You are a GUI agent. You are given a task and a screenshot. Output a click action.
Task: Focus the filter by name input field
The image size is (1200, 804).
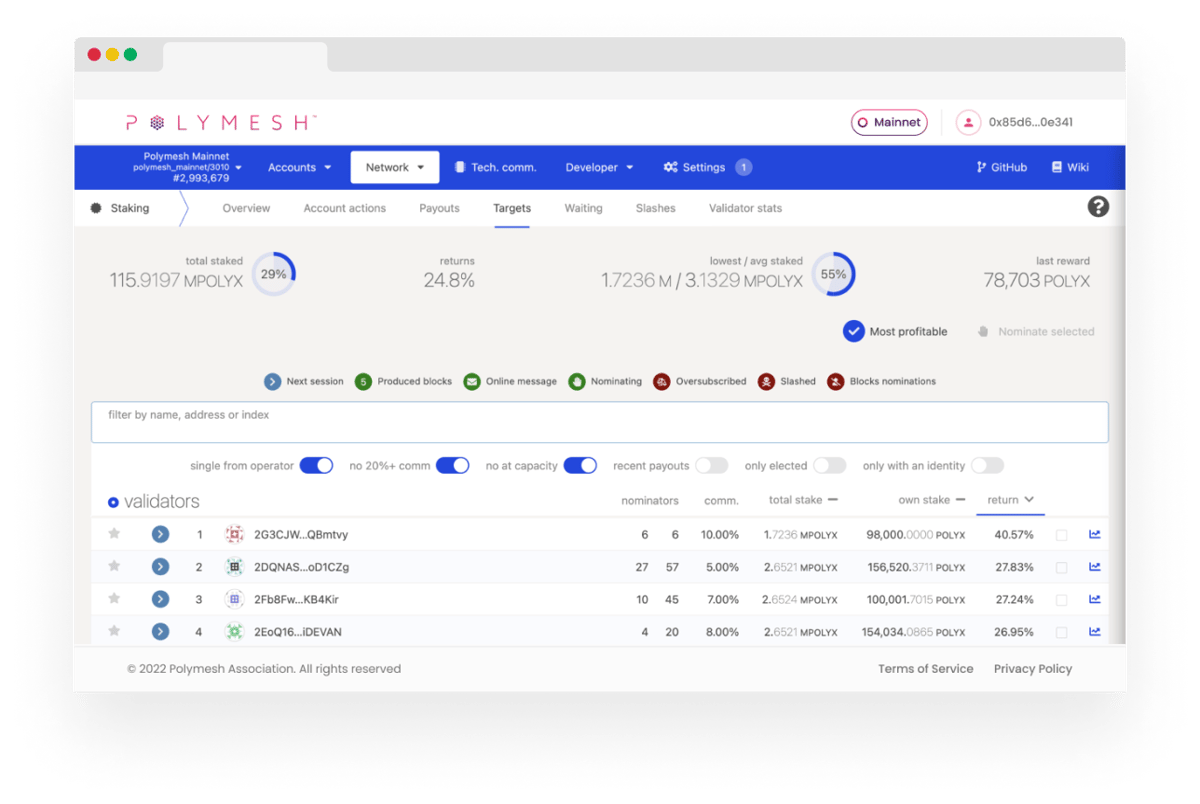tap(600, 422)
